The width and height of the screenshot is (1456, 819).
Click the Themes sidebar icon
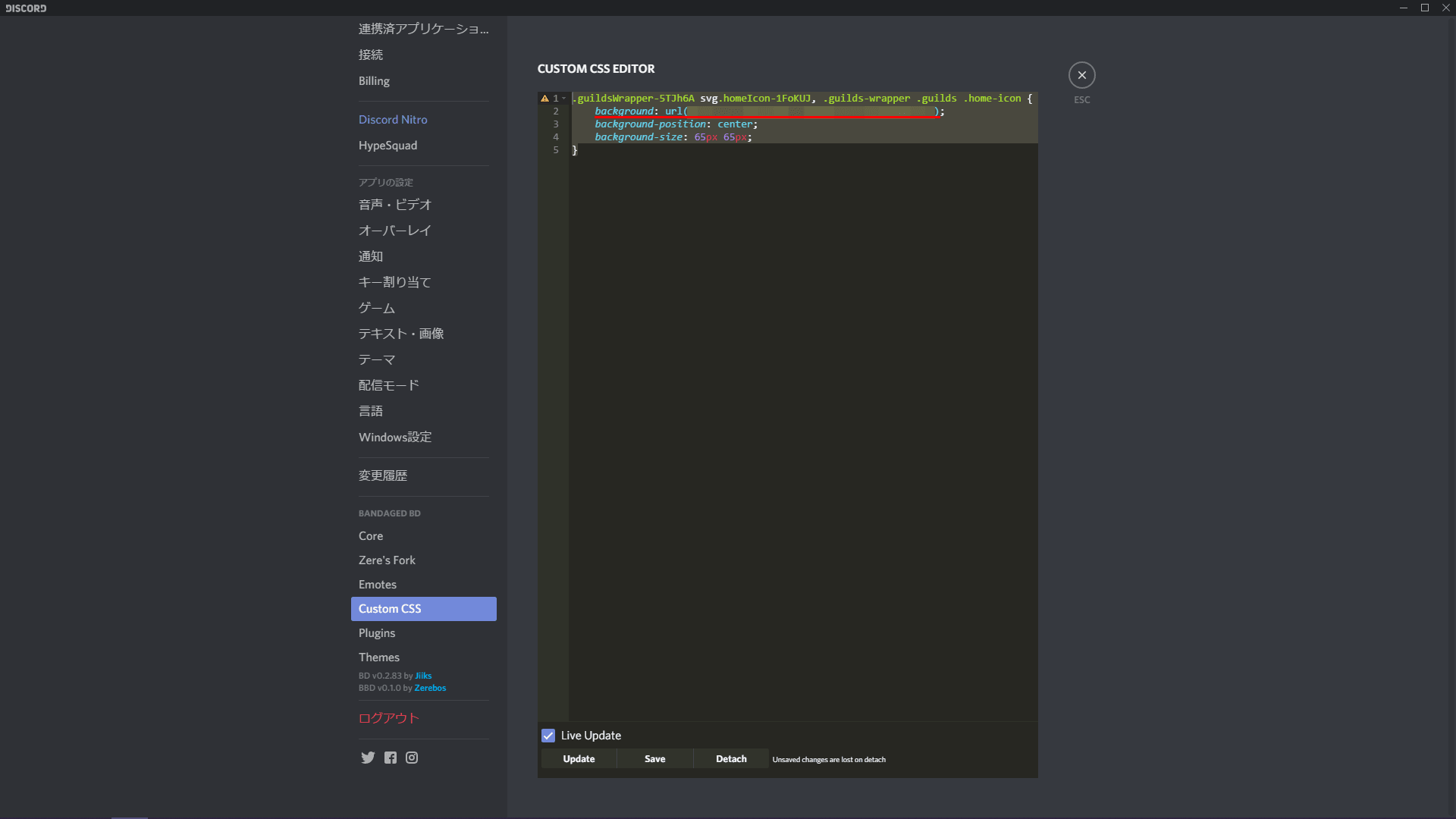point(379,657)
